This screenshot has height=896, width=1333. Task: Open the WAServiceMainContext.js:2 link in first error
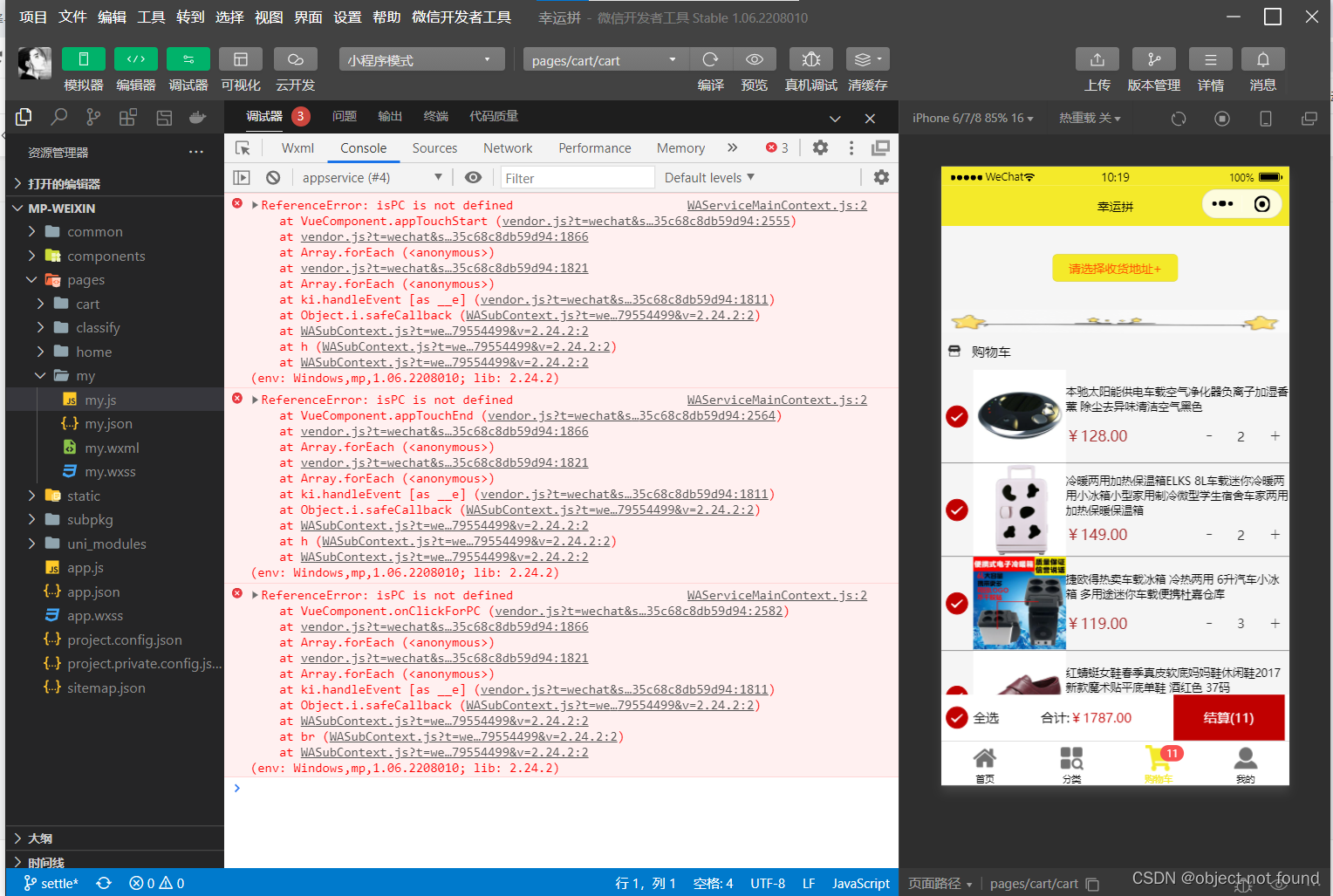[x=777, y=206]
